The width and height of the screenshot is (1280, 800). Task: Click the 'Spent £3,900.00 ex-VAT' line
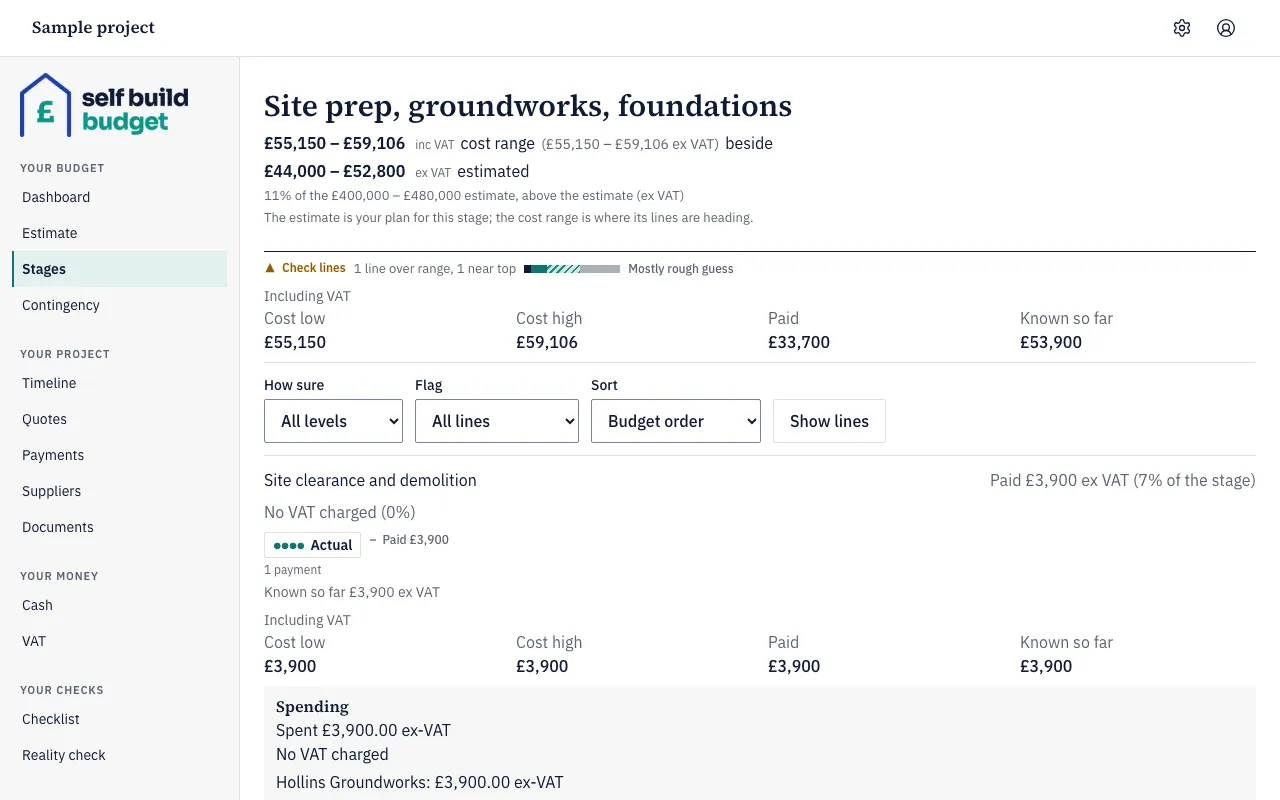[363, 730]
